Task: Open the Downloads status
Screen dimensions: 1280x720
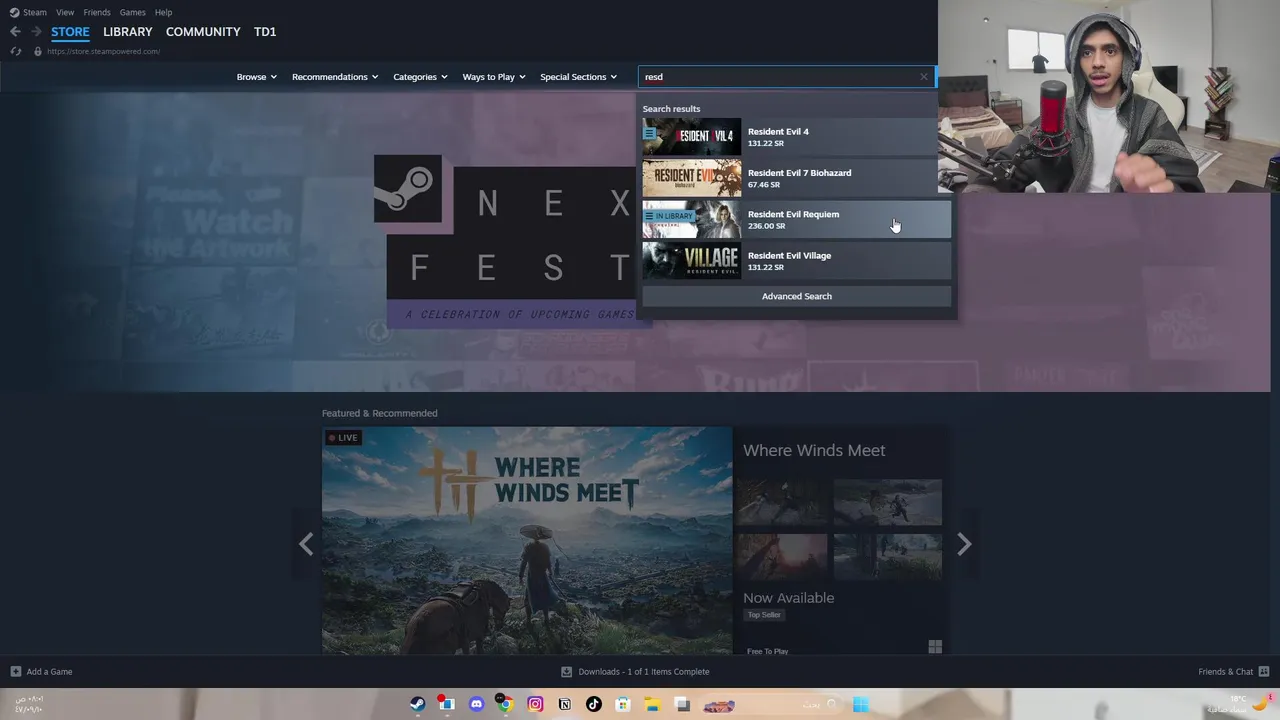Action: coord(635,672)
